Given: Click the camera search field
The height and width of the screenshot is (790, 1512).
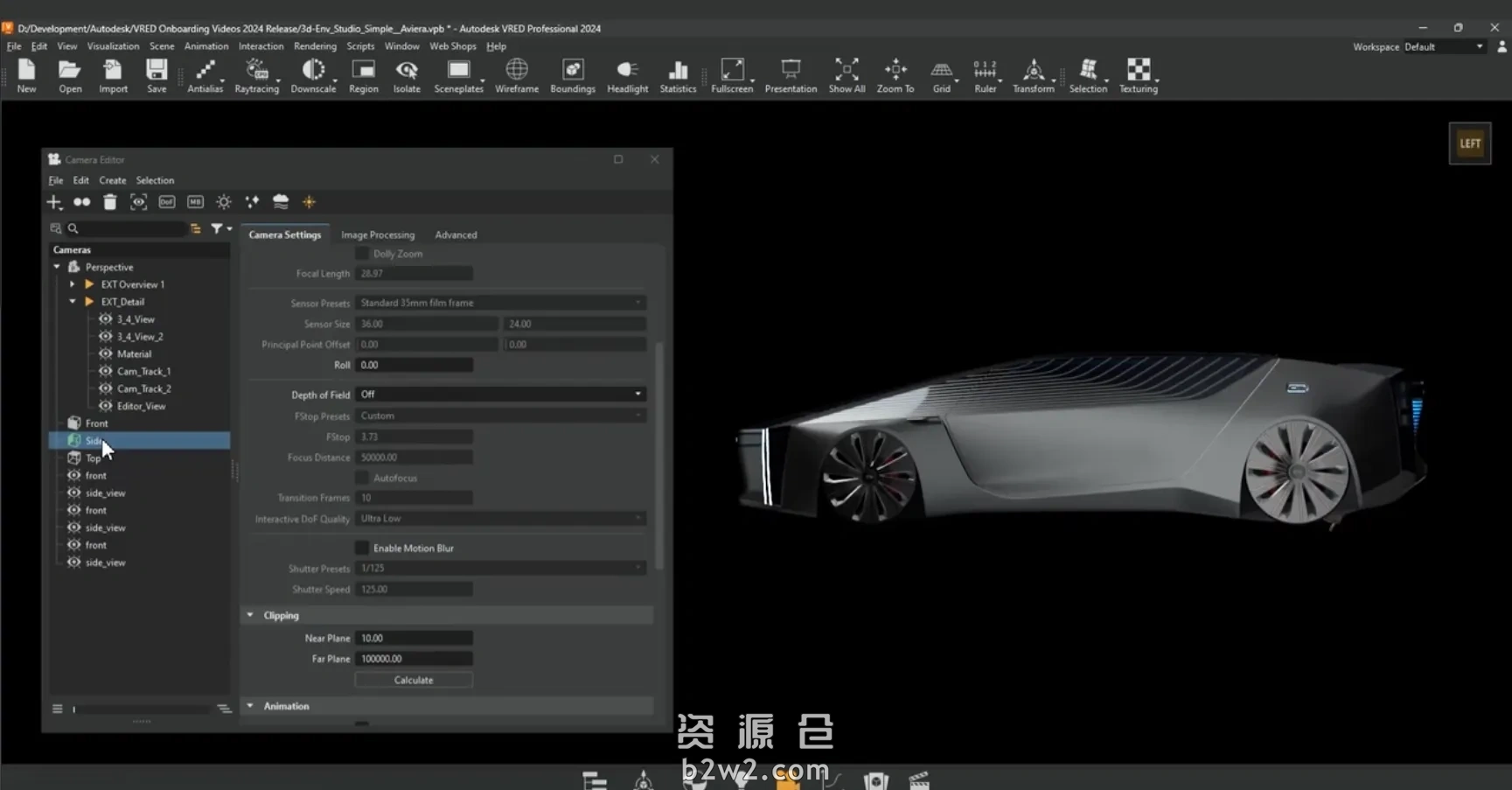Looking at the screenshot, I should (122, 227).
